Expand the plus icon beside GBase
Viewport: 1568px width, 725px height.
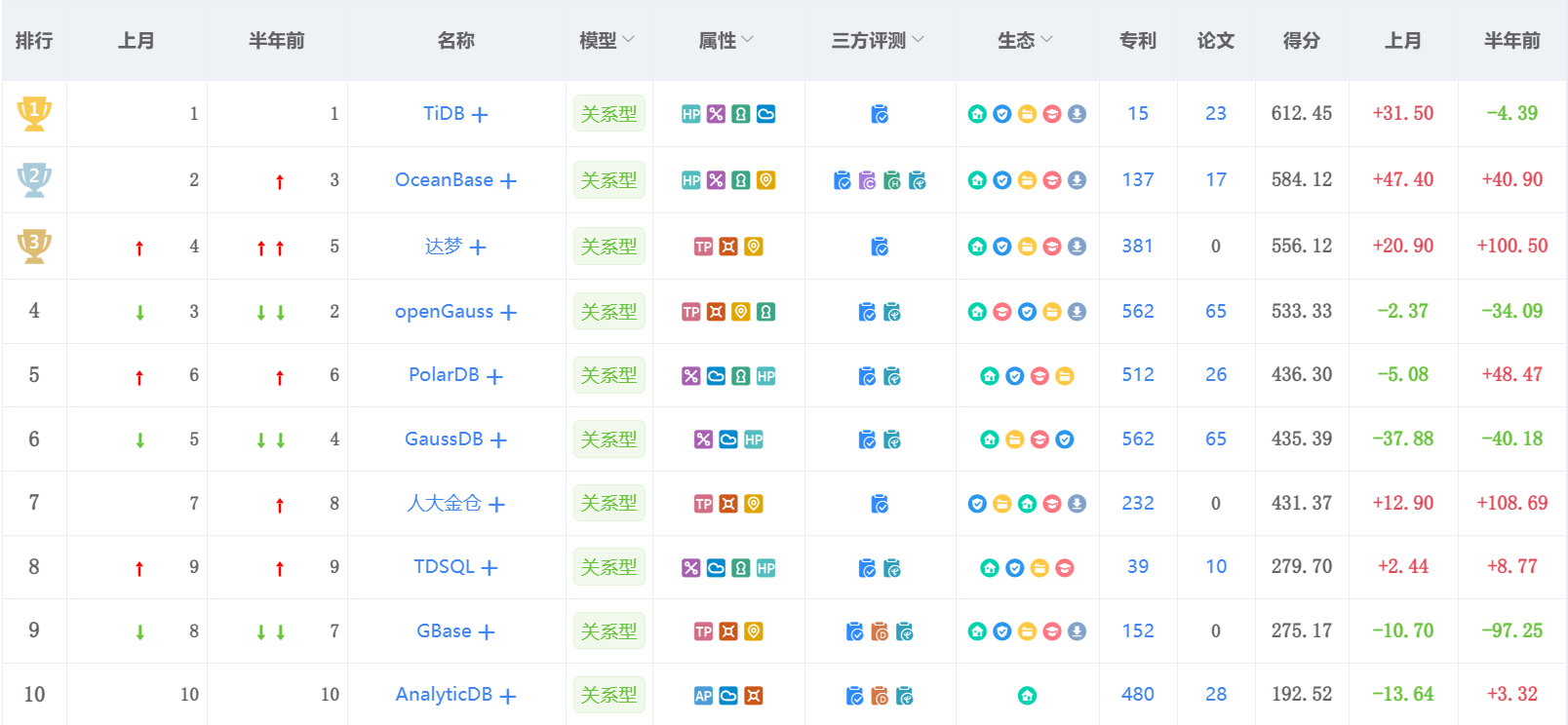(x=487, y=632)
